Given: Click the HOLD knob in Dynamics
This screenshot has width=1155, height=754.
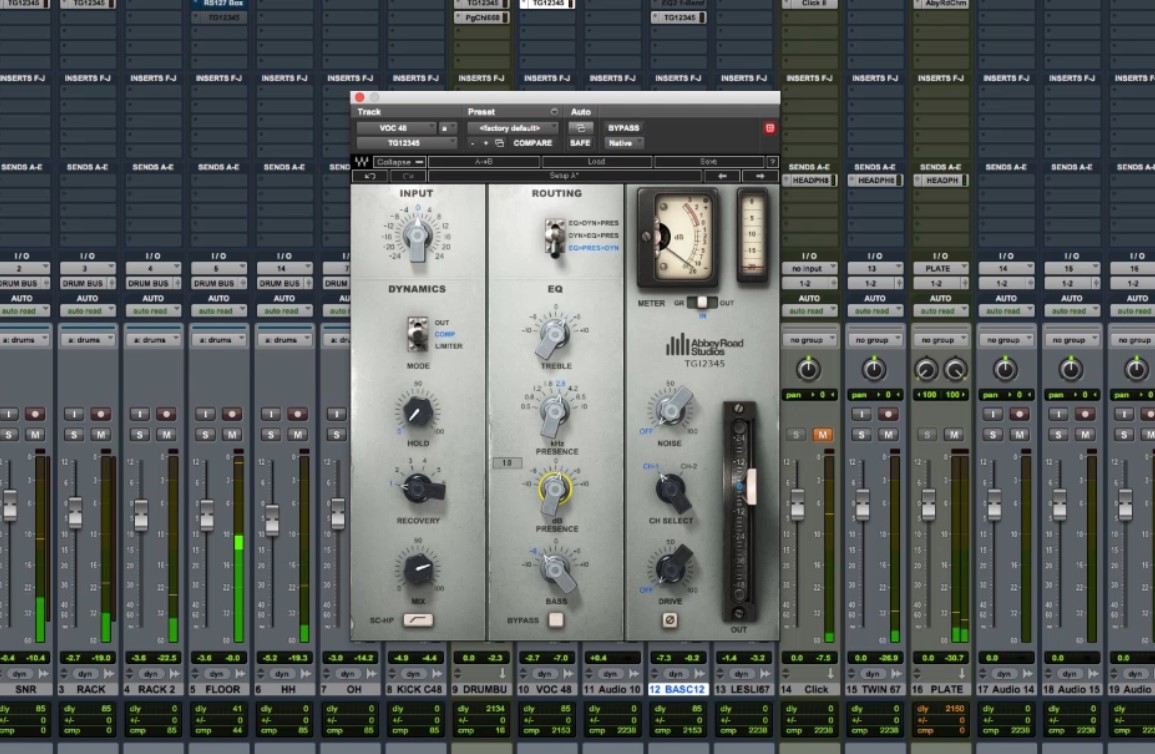Looking at the screenshot, I should [x=417, y=412].
